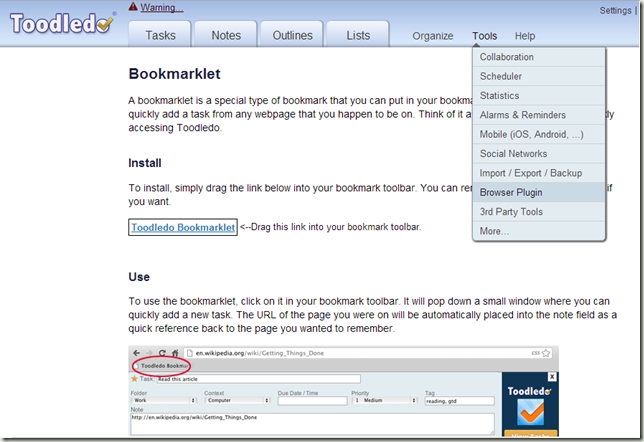Viewport: 644px width, 442px height.
Task: Select Social Networks menu entry
Action: (x=539, y=154)
